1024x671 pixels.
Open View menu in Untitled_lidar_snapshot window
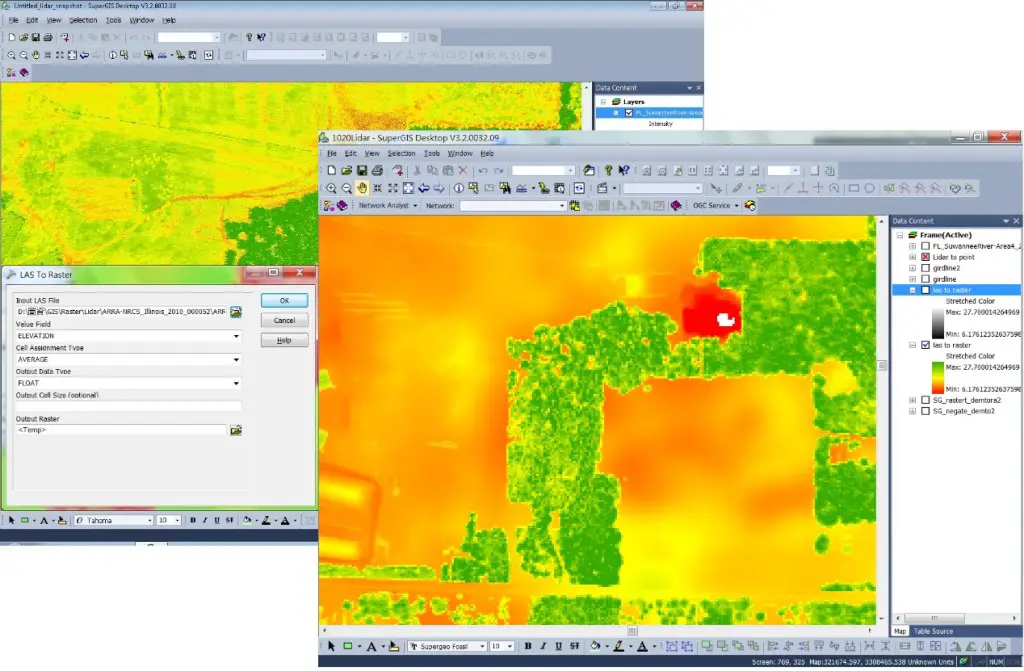tap(54, 20)
